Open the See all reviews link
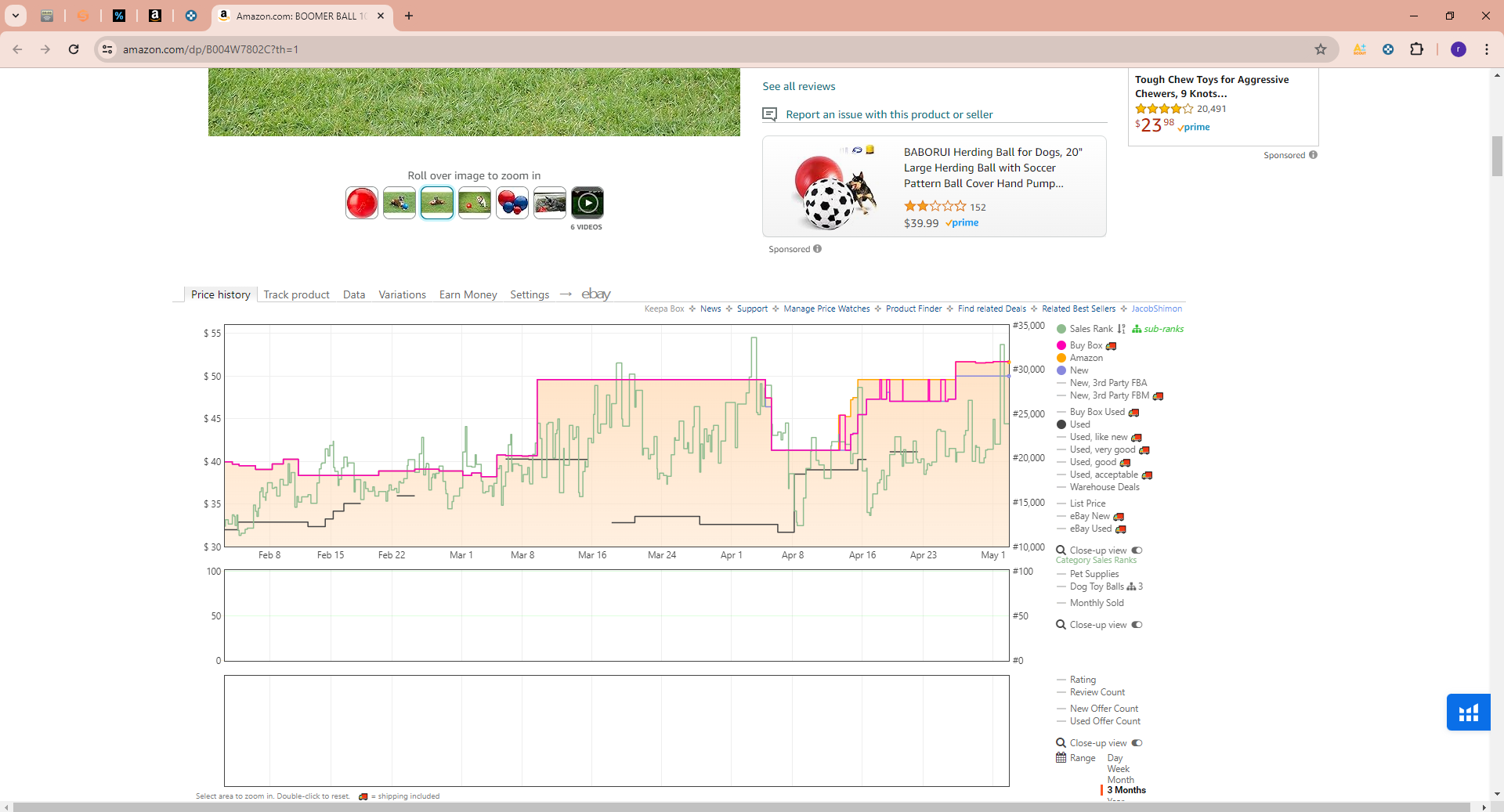The width and height of the screenshot is (1504, 812). (799, 86)
